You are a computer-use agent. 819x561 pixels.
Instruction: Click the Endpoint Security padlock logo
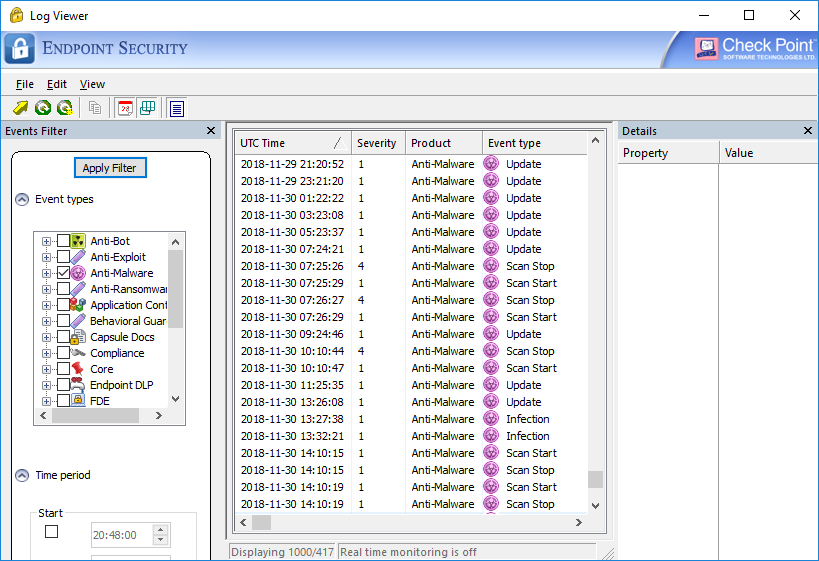pos(20,49)
